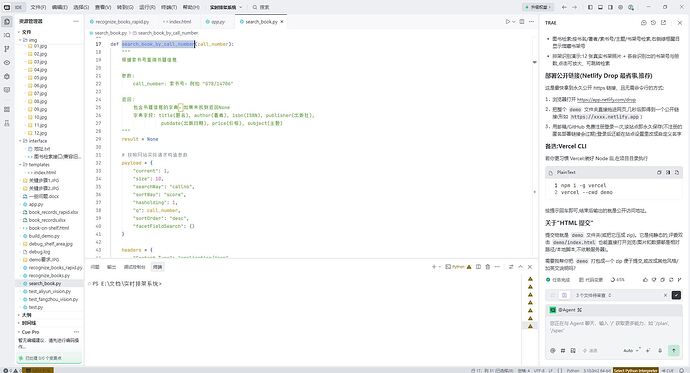
Task: Open chat history in TRAE panel
Action: tap(653, 22)
